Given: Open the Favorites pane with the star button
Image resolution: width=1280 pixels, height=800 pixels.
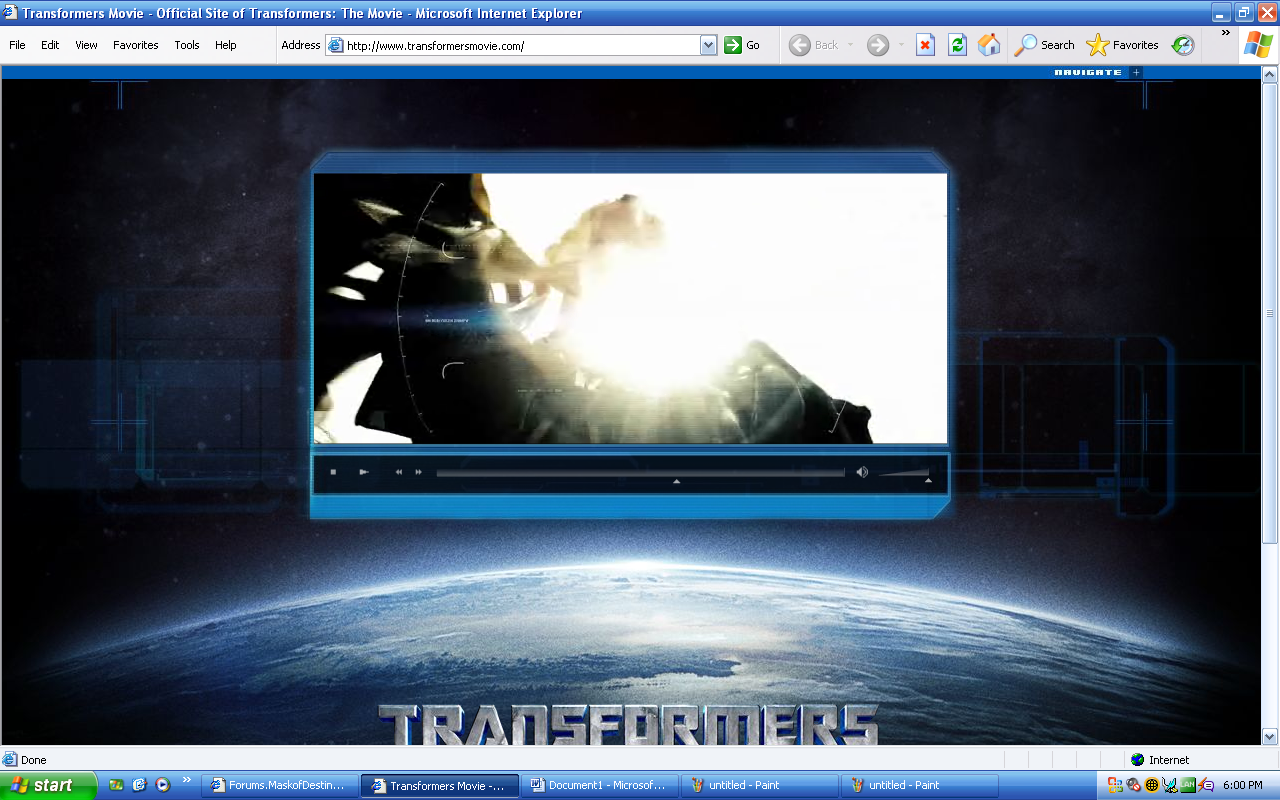Looking at the screenshot, I should pos(1122,45).
